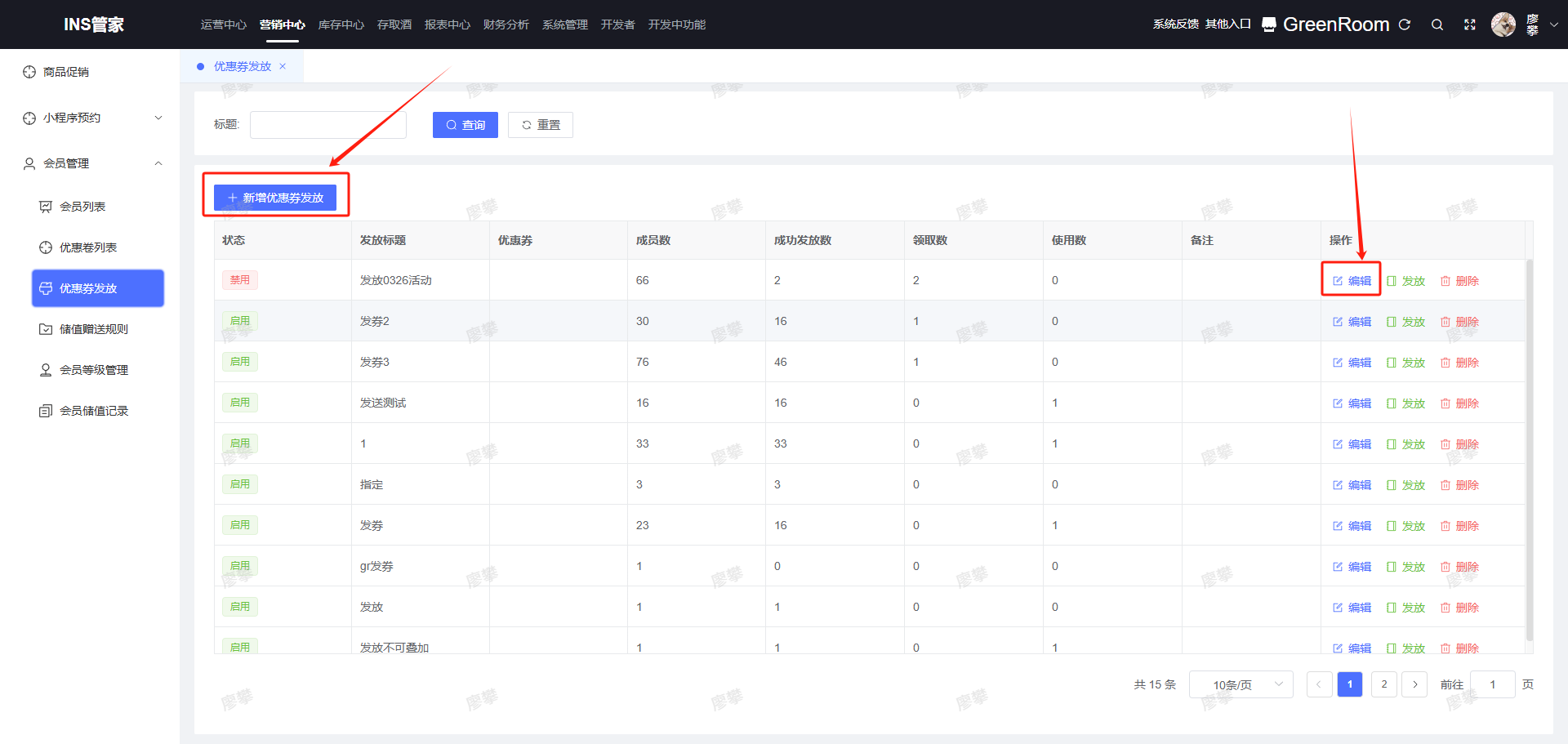
Task: Open the 10条/页 page size dropdown
Action: [x=1241, y=684]
